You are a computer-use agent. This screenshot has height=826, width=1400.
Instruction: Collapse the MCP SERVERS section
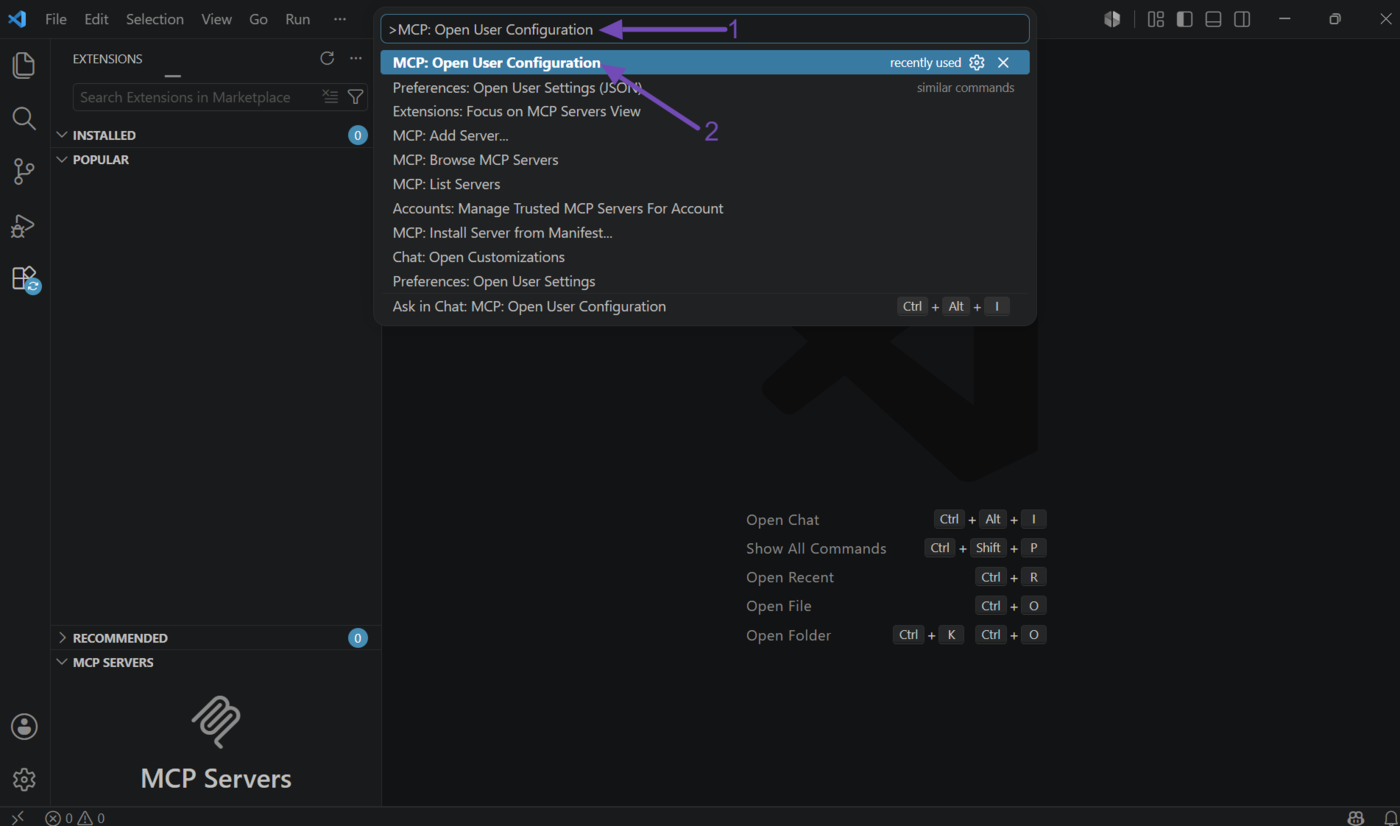pyautogui.click(x=62, y=662)
